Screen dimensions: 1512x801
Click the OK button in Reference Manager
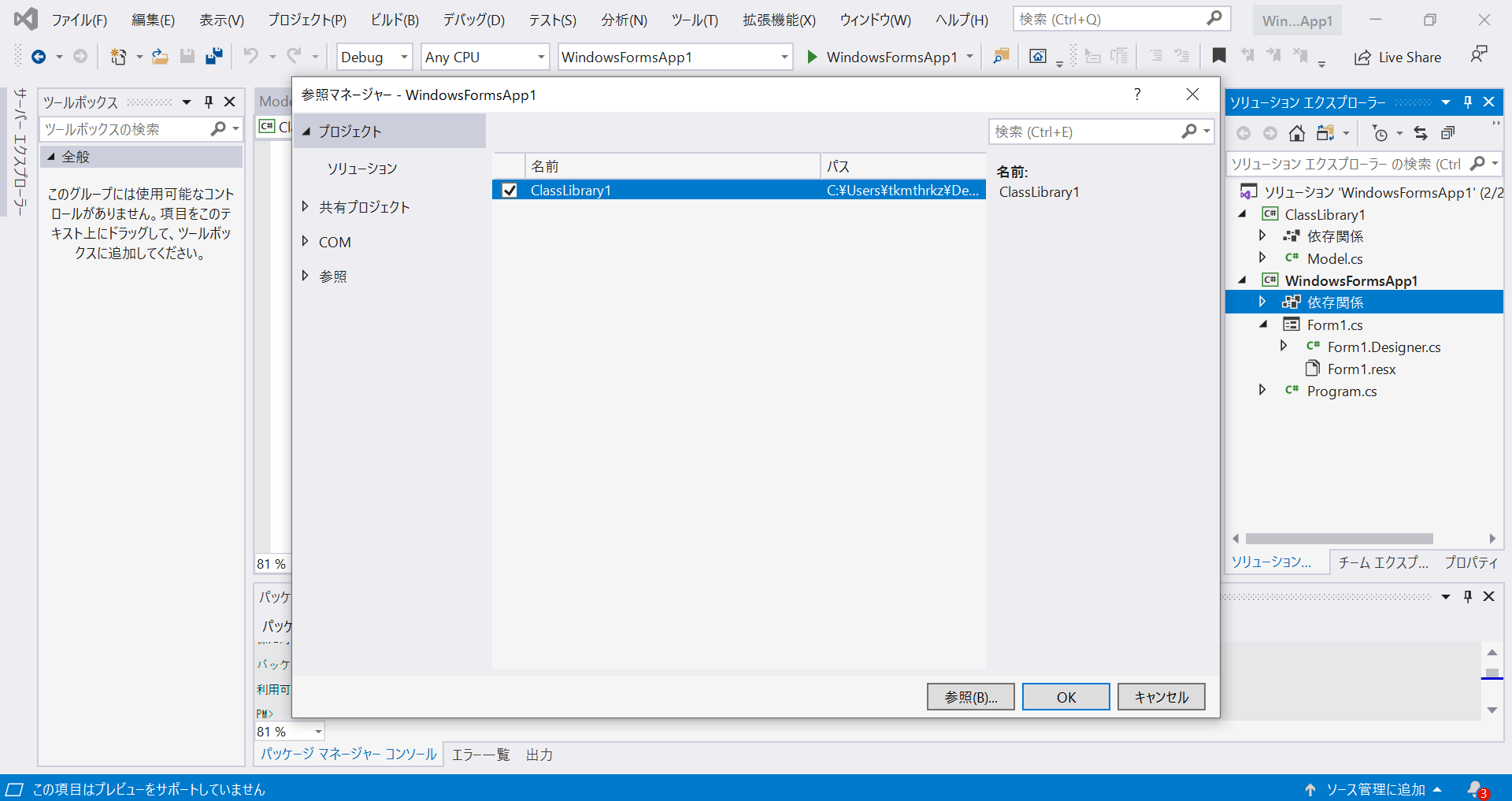click(x=1065, y=697)
